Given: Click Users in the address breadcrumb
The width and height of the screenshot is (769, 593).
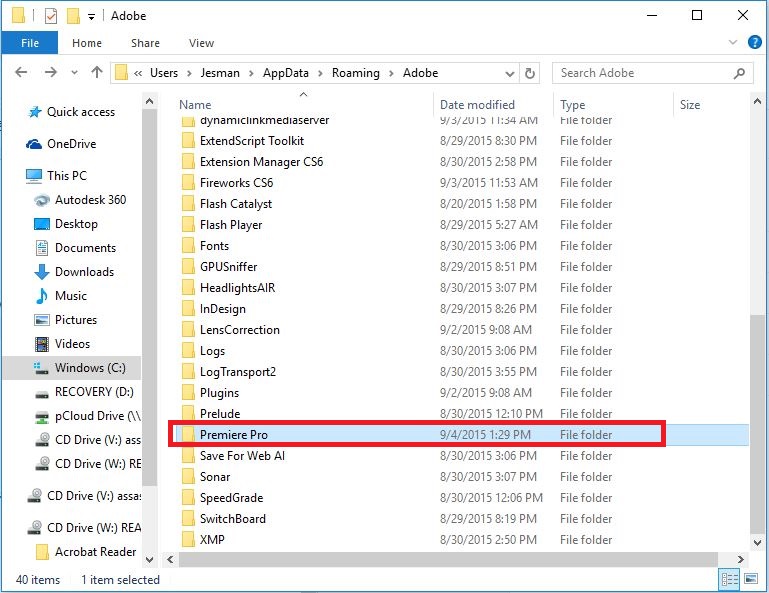Looking at the screenshot, I should coord(164,73).
